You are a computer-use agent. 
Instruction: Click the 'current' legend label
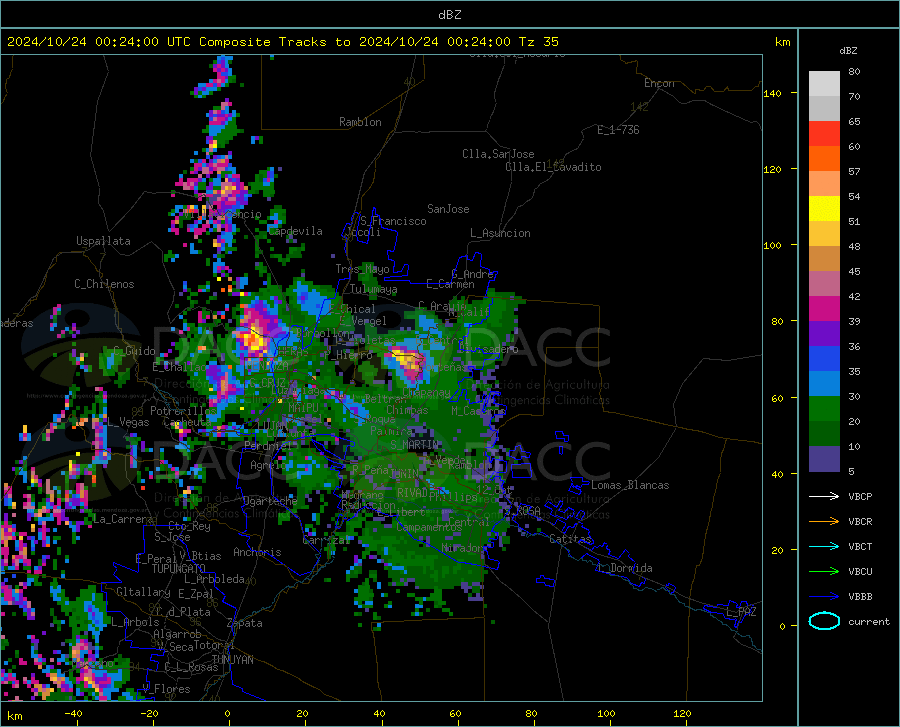(869, 621)
